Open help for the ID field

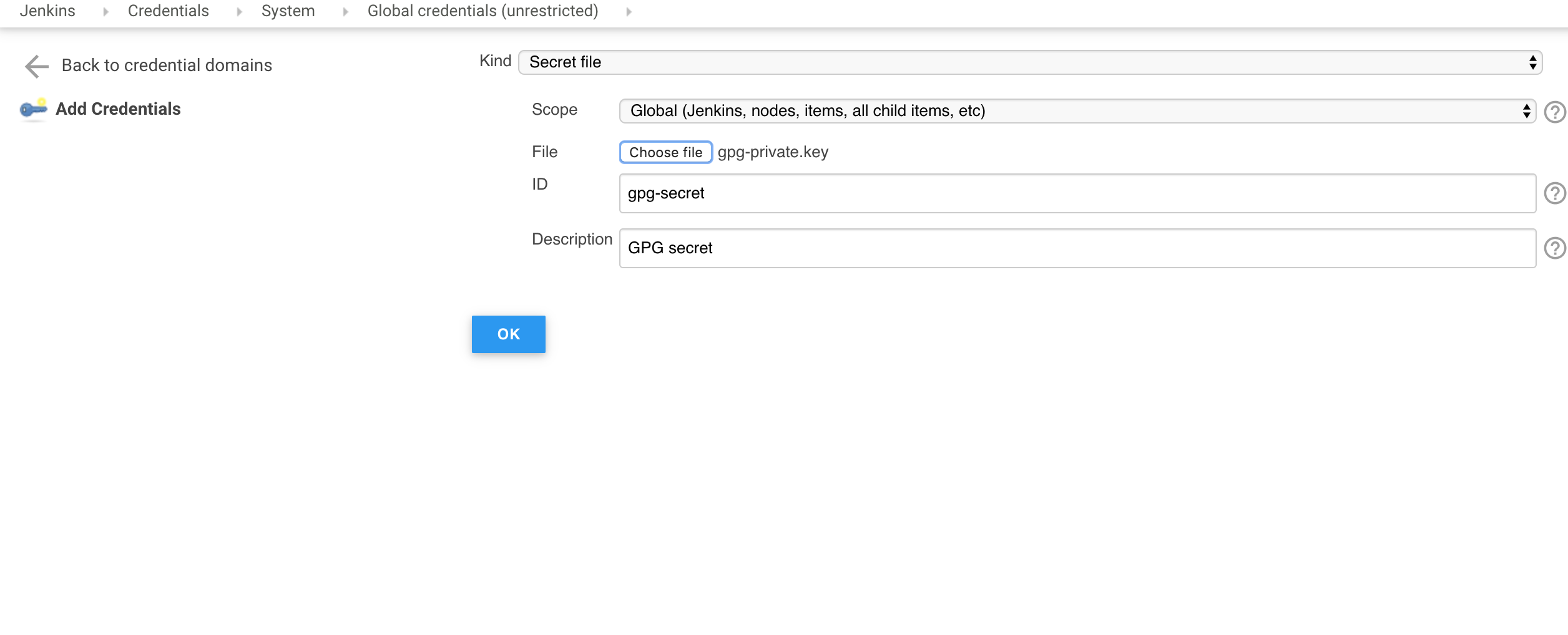pyautogui.click(x=1554, y=193)
